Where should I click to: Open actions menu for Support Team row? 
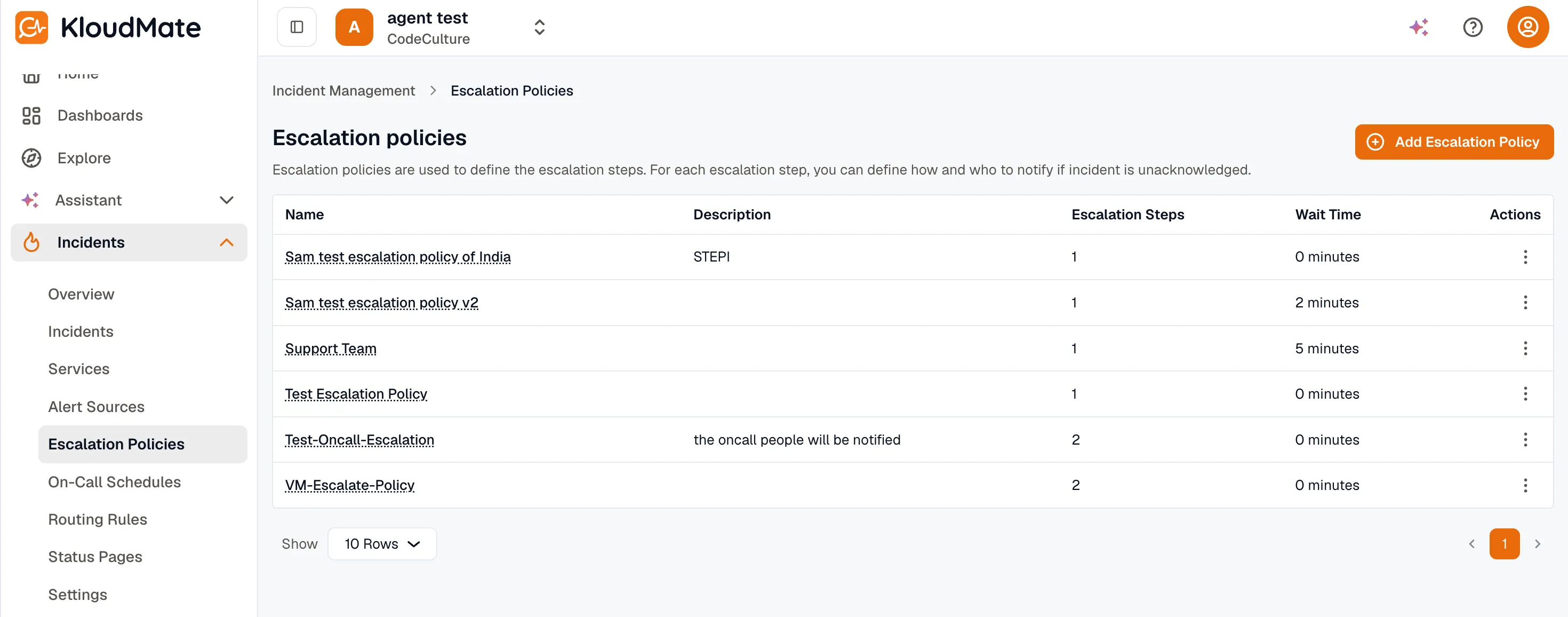[1525, 349]
